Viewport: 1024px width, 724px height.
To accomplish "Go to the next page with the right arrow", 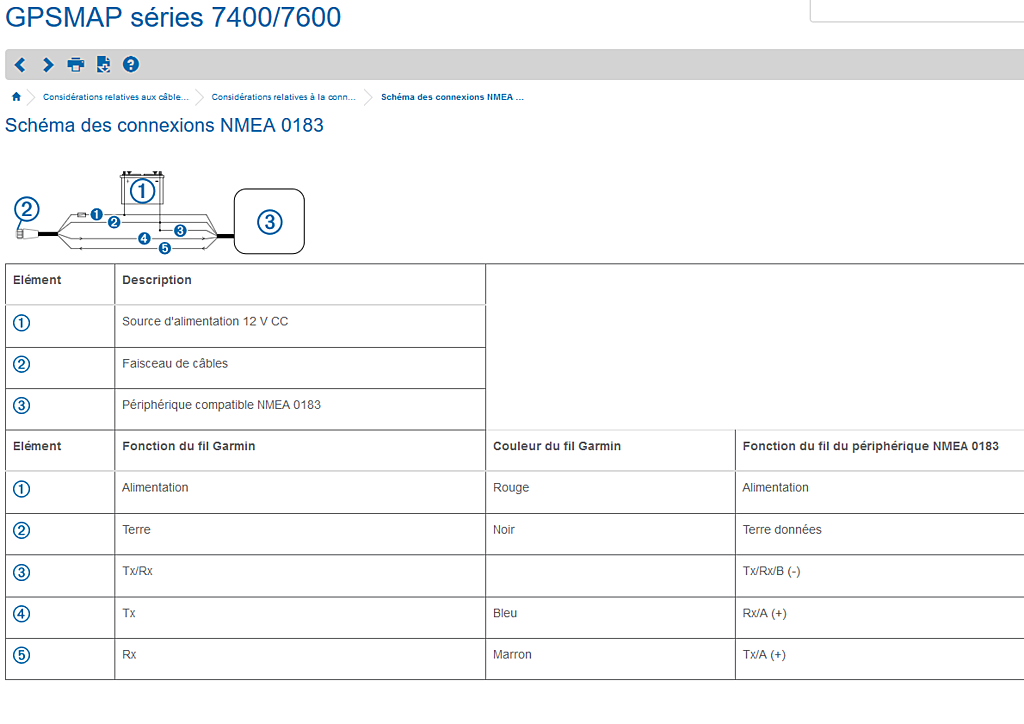I will (x=48, y=65).
